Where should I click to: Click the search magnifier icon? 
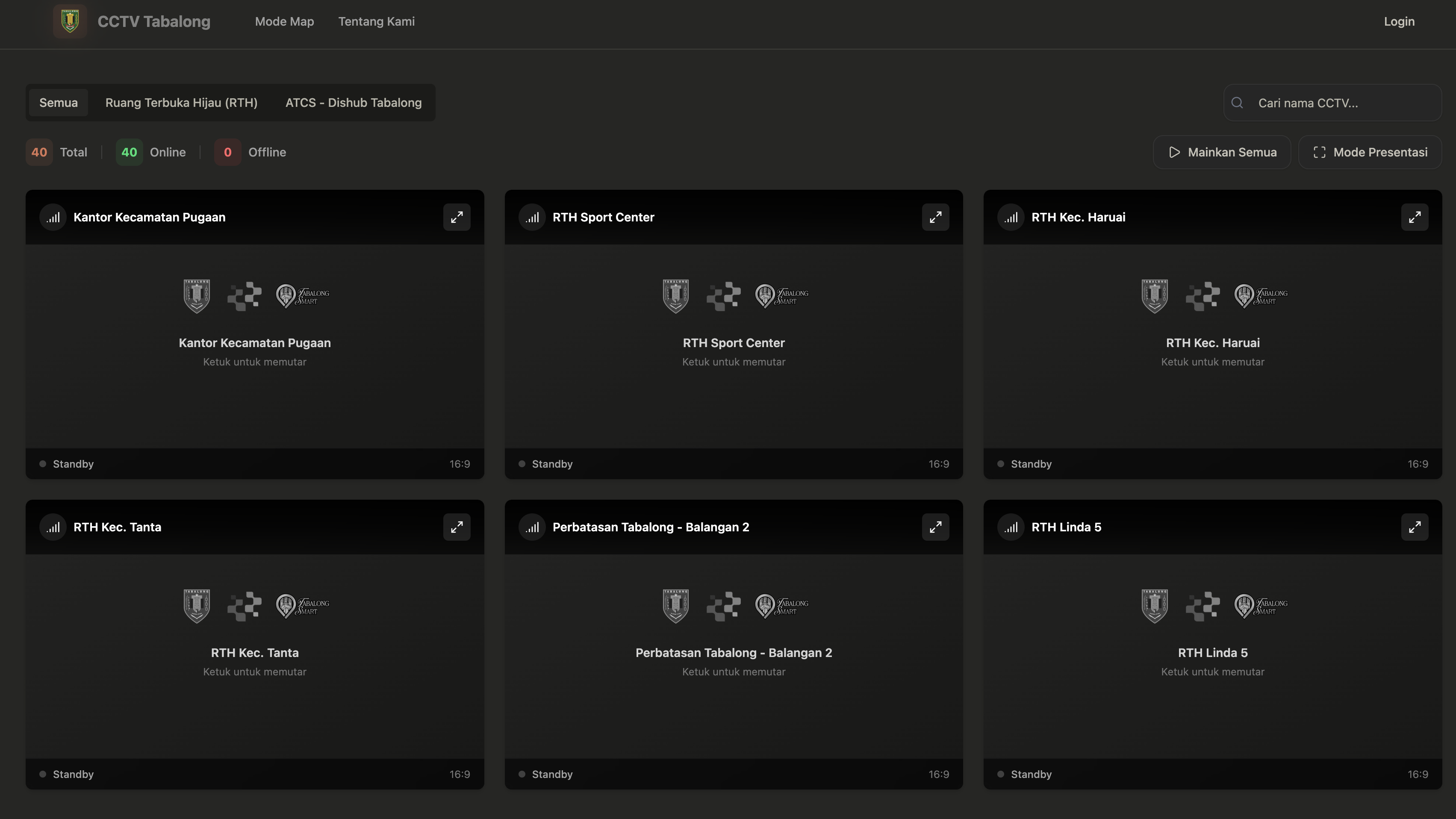[1237, 103]
